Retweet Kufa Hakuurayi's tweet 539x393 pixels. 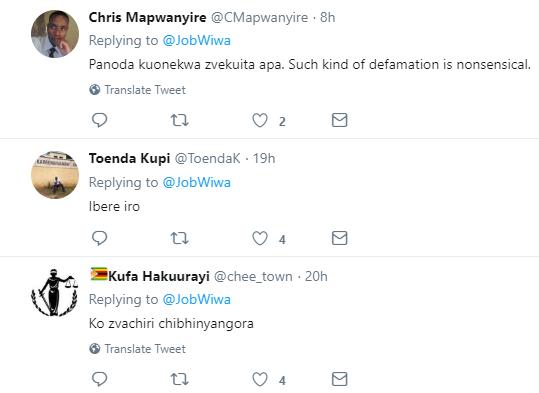coord(179,379)
